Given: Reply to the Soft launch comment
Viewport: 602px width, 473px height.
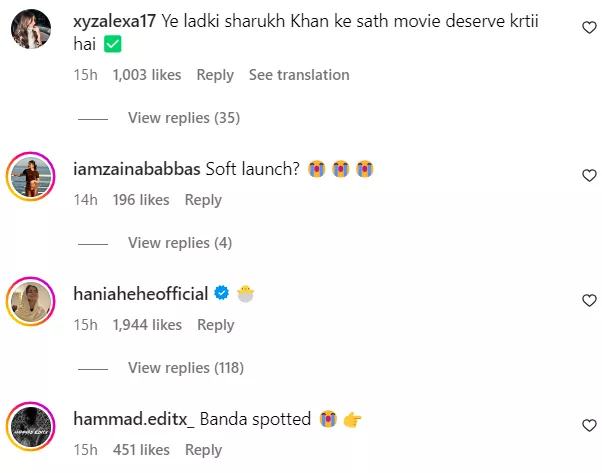Looking at the screenshot, I should 203,200.
